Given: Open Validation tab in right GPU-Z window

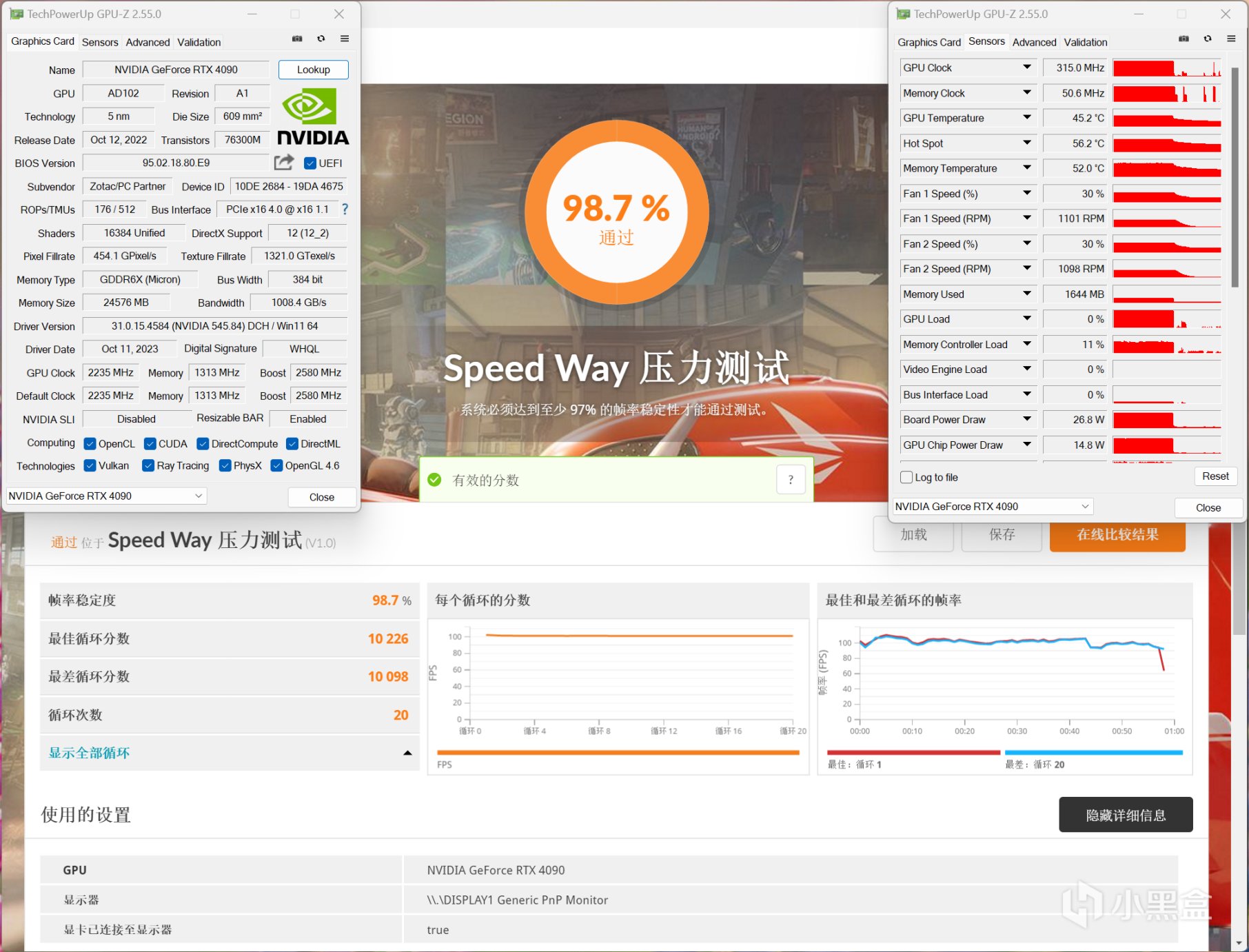Looking at the screenshot, I should tap(1086, 42).
